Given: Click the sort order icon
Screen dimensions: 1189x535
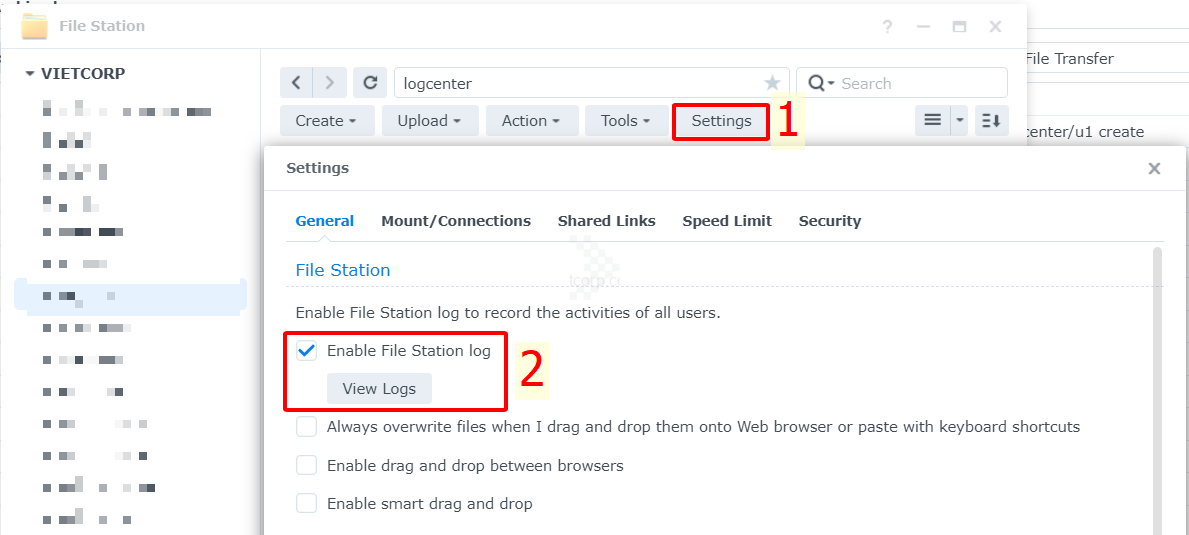Looking at the screenshot, I should pos(991,120).
